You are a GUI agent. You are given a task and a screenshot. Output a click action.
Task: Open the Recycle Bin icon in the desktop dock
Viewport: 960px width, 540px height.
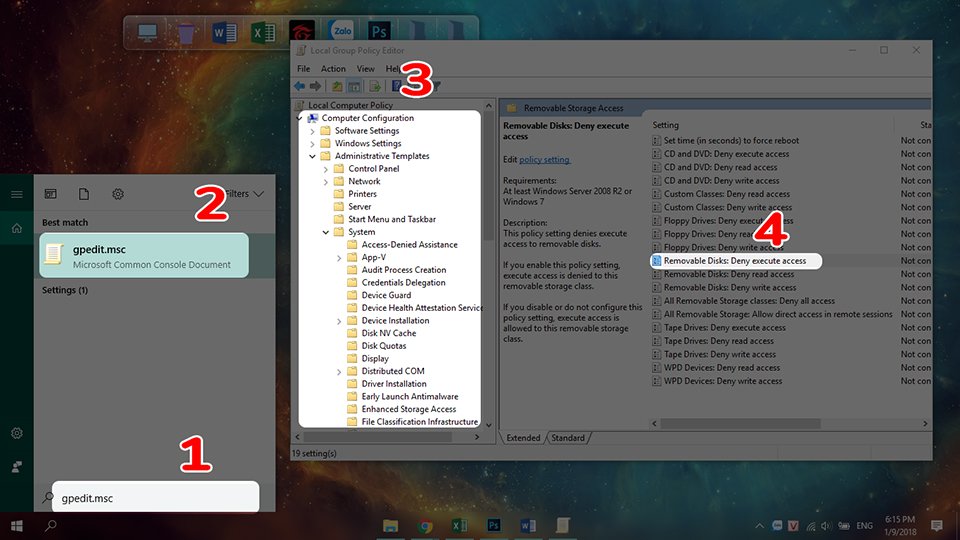[x=186, y=32]
